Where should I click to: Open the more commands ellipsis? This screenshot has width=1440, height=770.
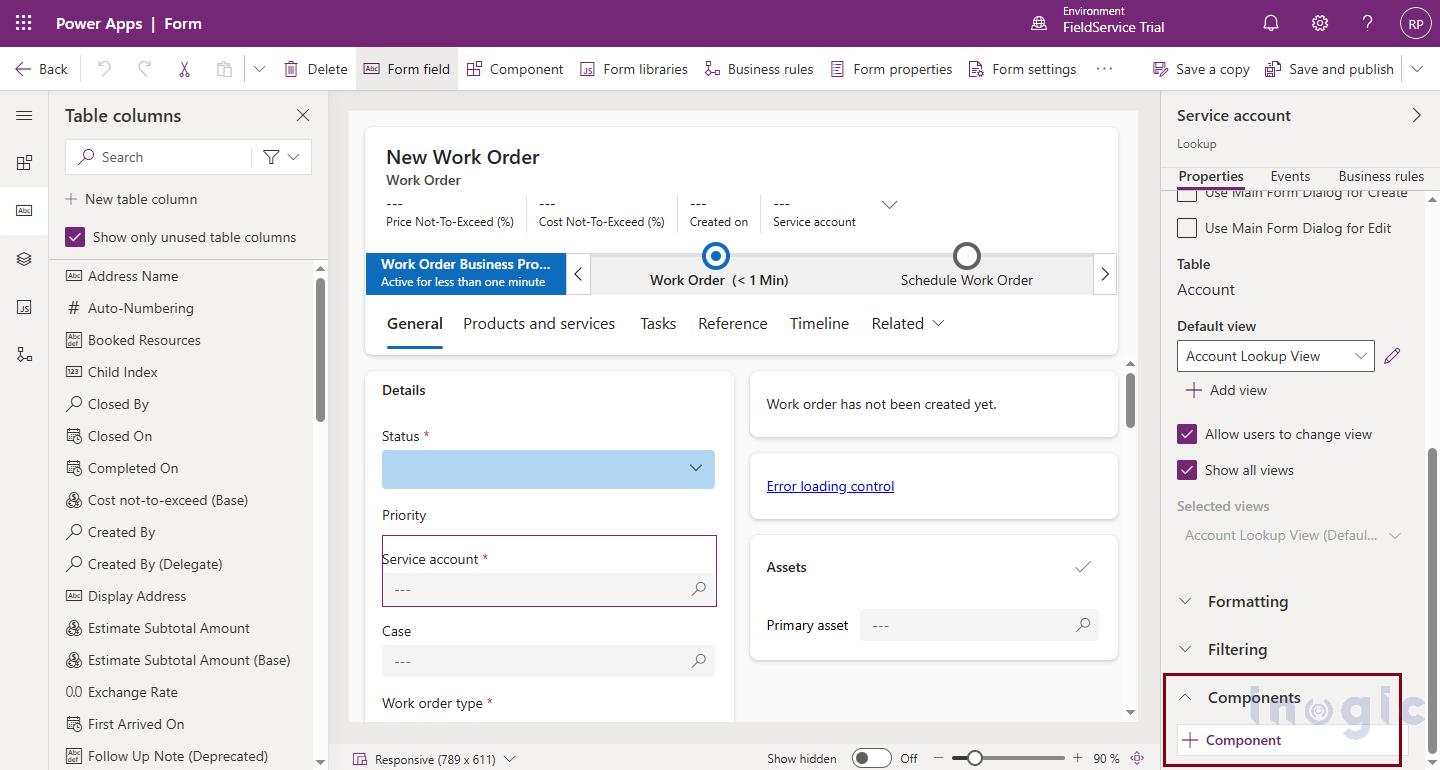click(1104, 69)
